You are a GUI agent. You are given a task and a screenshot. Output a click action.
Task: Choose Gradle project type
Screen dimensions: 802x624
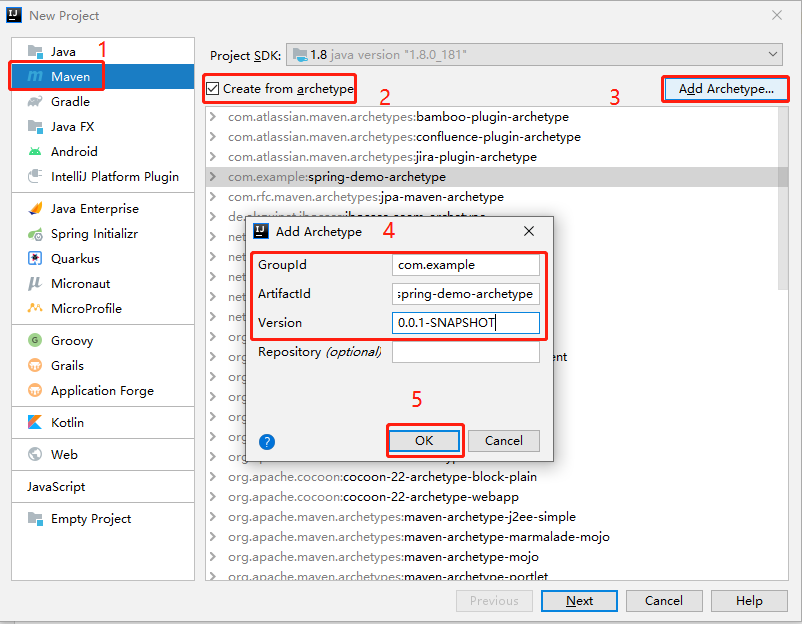tap(103, 101)
